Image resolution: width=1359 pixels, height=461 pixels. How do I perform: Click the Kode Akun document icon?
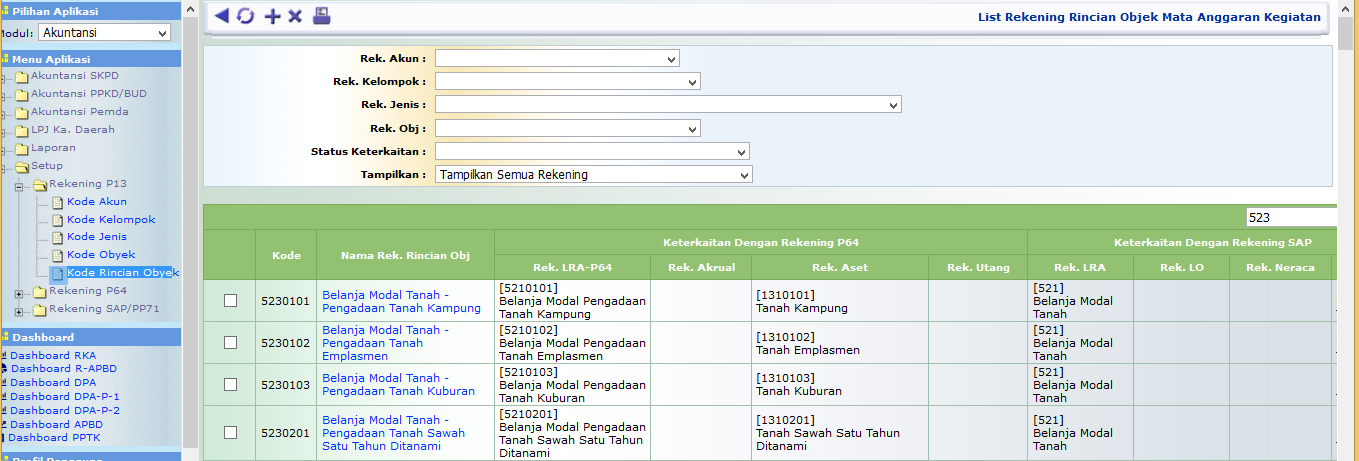[58, 202]
